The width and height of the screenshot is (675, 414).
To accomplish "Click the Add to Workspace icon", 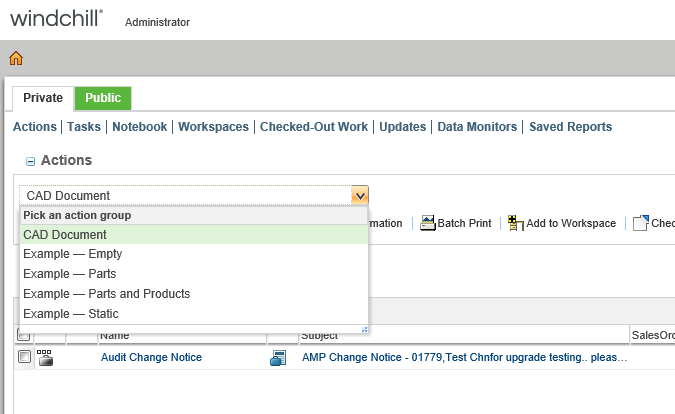I will click(516, 223).
